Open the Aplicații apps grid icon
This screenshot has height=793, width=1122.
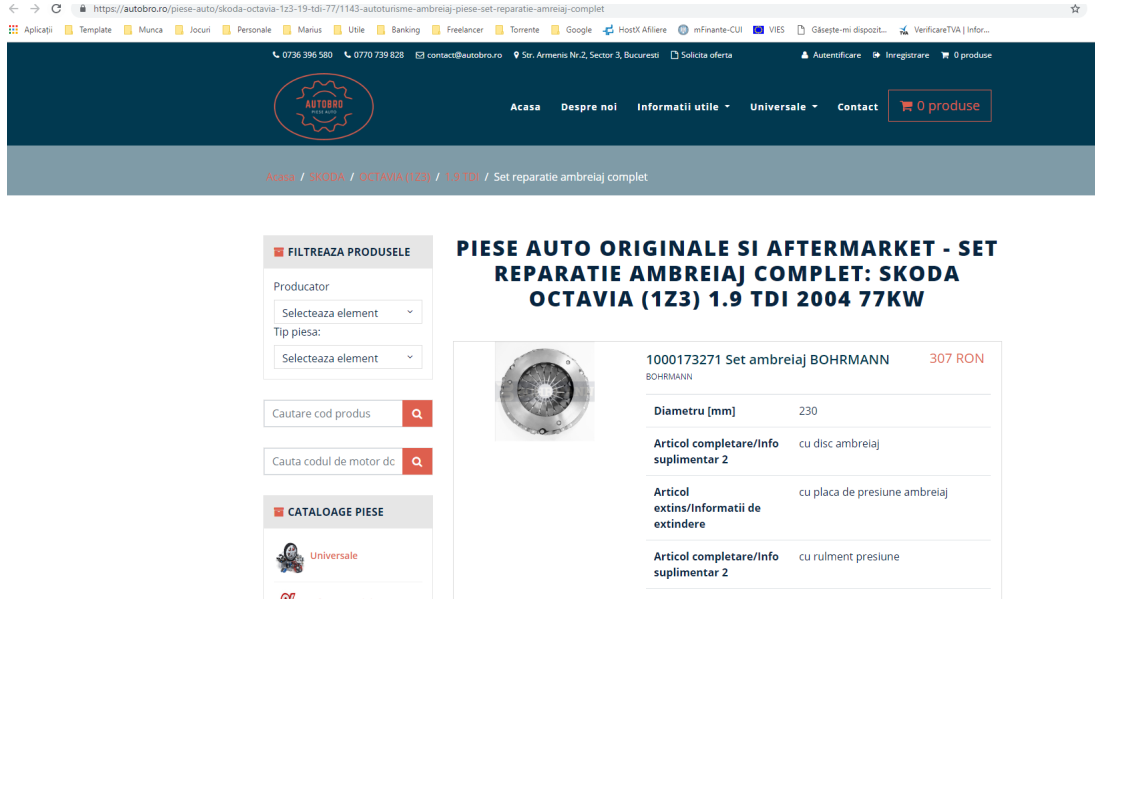coord(13,29)
